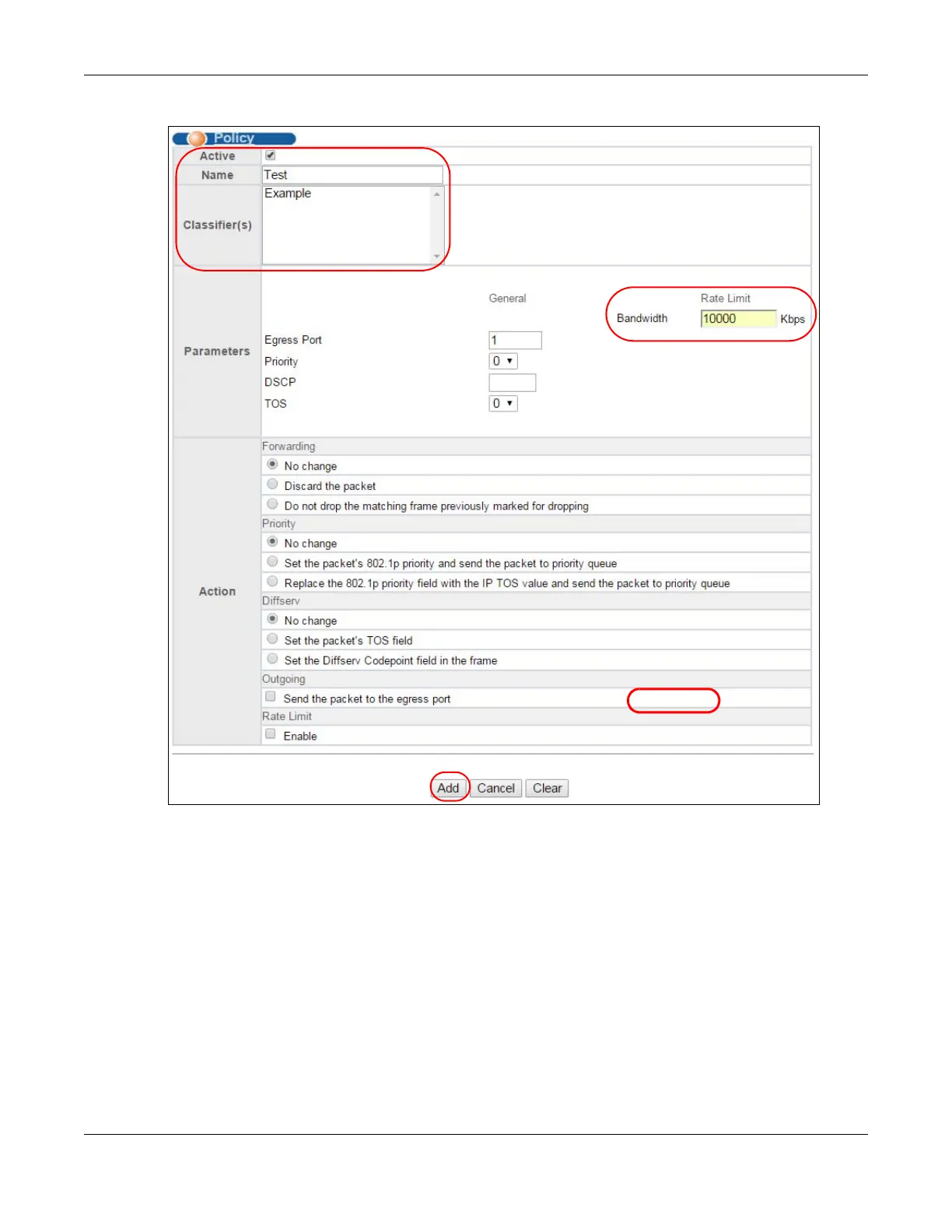Select Diffserv No change radio
952x1232 pixels.
pos(272,619)
